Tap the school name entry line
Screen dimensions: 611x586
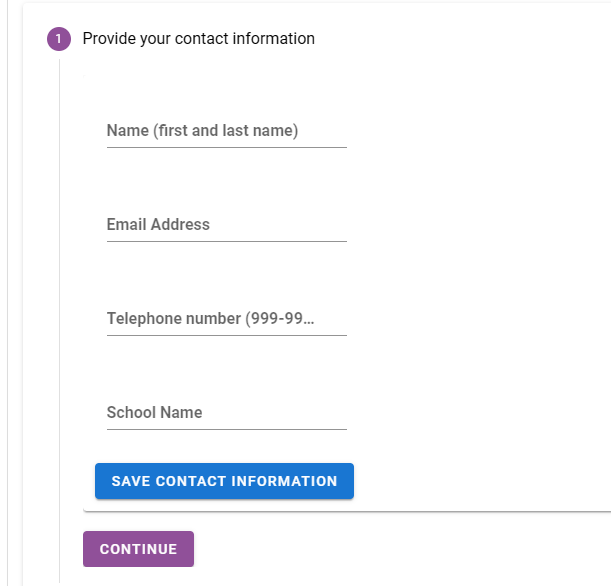[226, 413]
